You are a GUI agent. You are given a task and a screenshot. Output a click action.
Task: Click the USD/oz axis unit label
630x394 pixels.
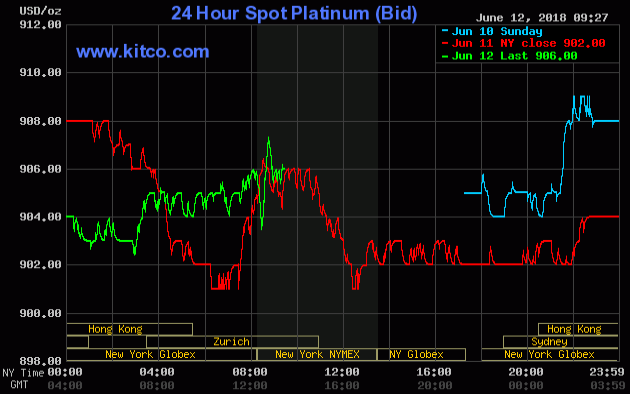(x=40, y=11)
